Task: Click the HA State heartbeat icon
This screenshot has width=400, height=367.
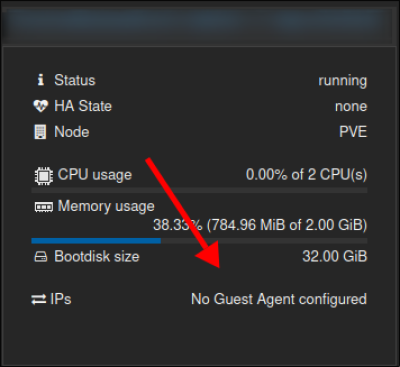Action: point(41,106)
